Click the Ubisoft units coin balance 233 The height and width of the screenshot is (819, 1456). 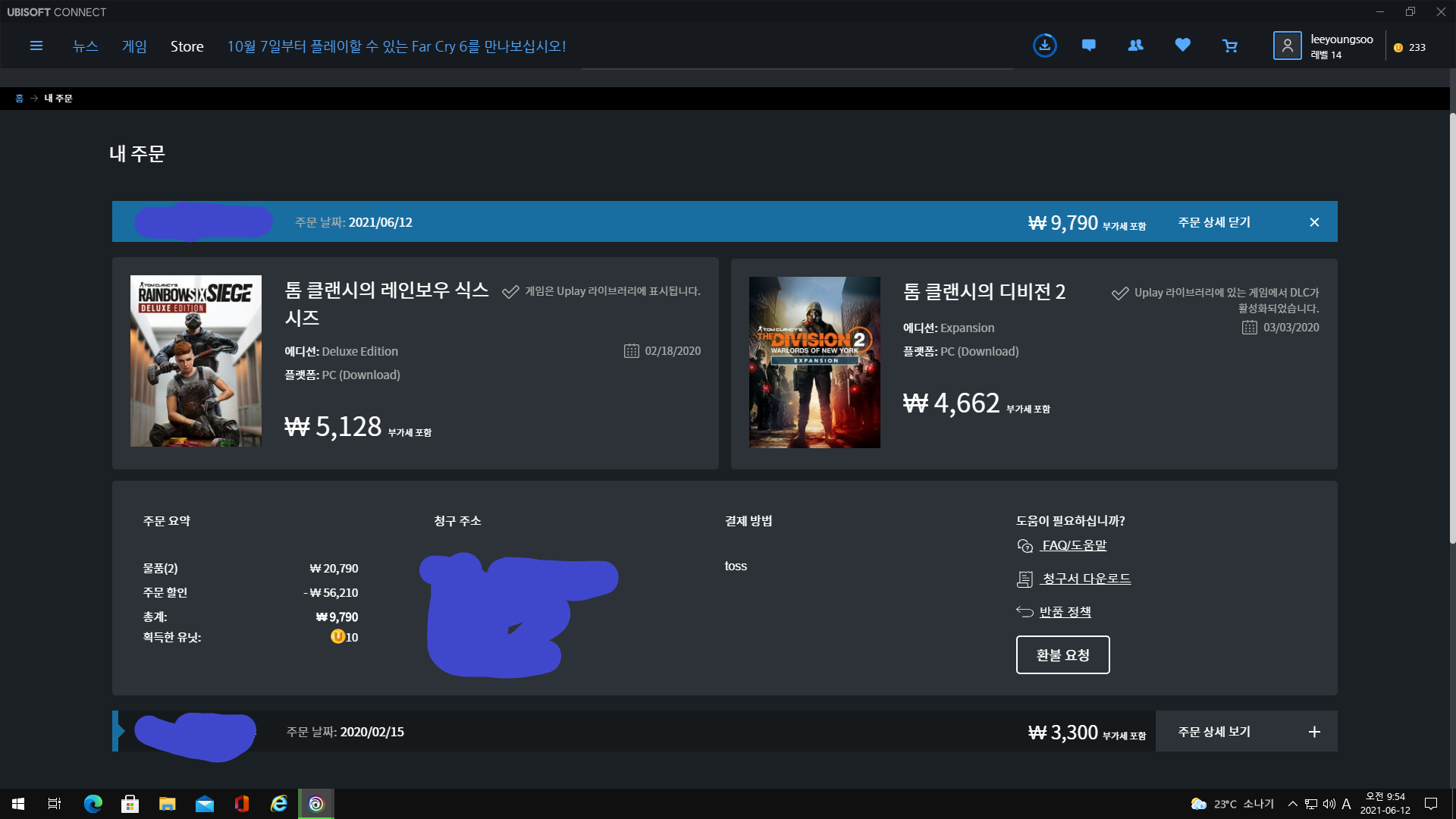point(1410,47)
